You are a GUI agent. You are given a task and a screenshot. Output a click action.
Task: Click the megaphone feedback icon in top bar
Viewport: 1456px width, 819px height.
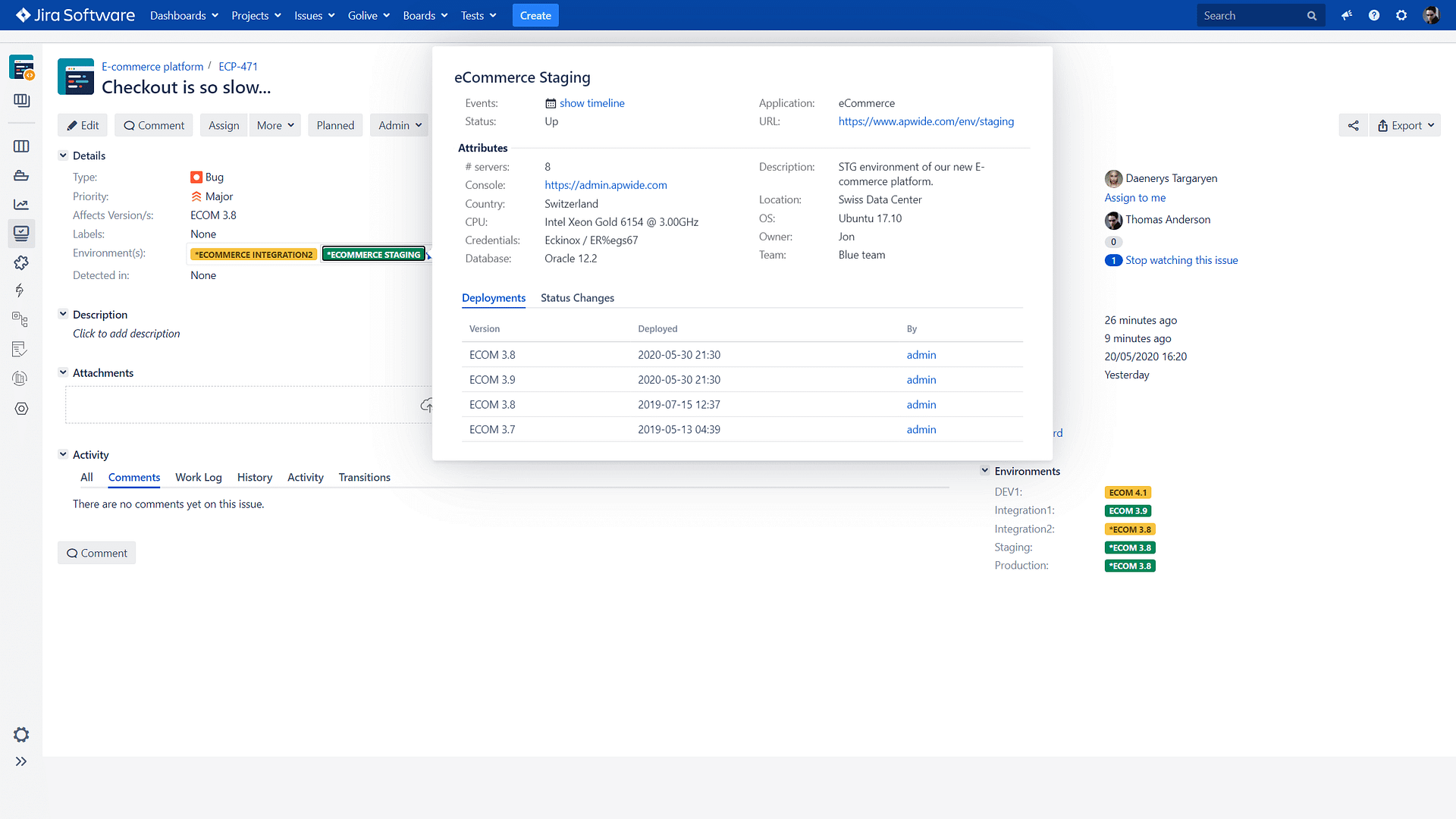[1347, 15]
